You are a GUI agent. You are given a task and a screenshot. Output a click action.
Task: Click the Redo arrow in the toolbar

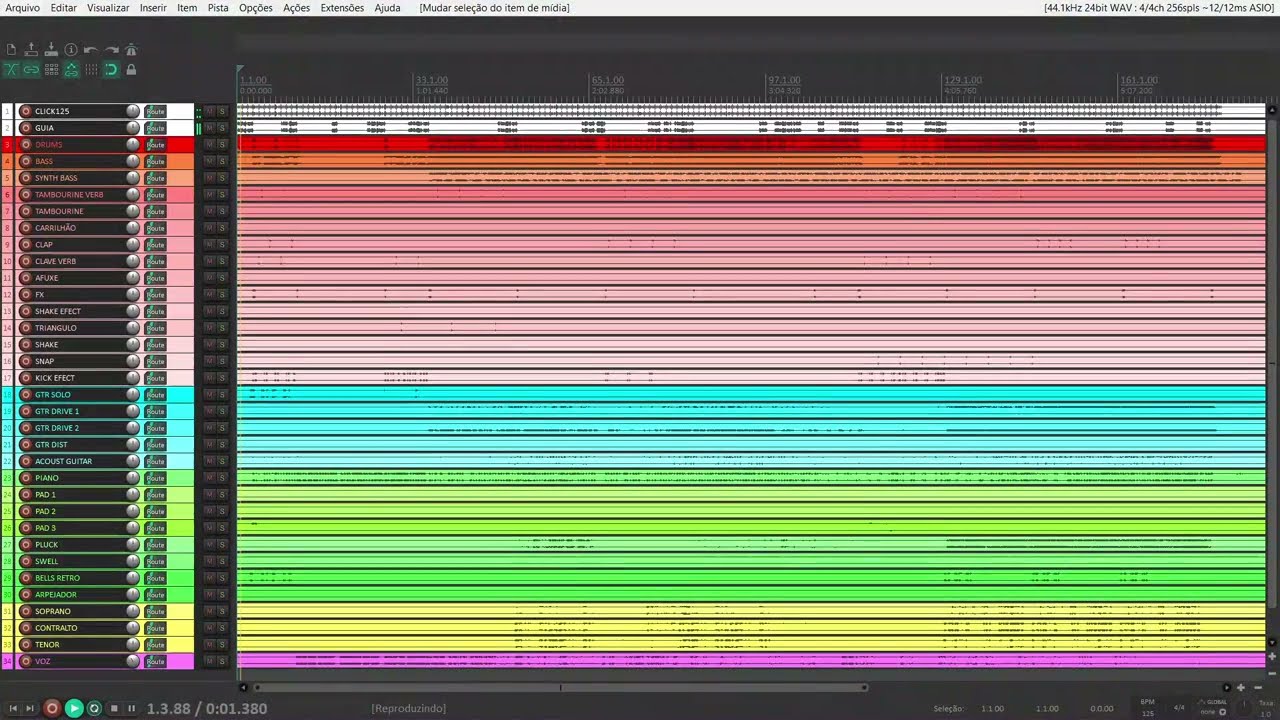[x=111, y=50]
